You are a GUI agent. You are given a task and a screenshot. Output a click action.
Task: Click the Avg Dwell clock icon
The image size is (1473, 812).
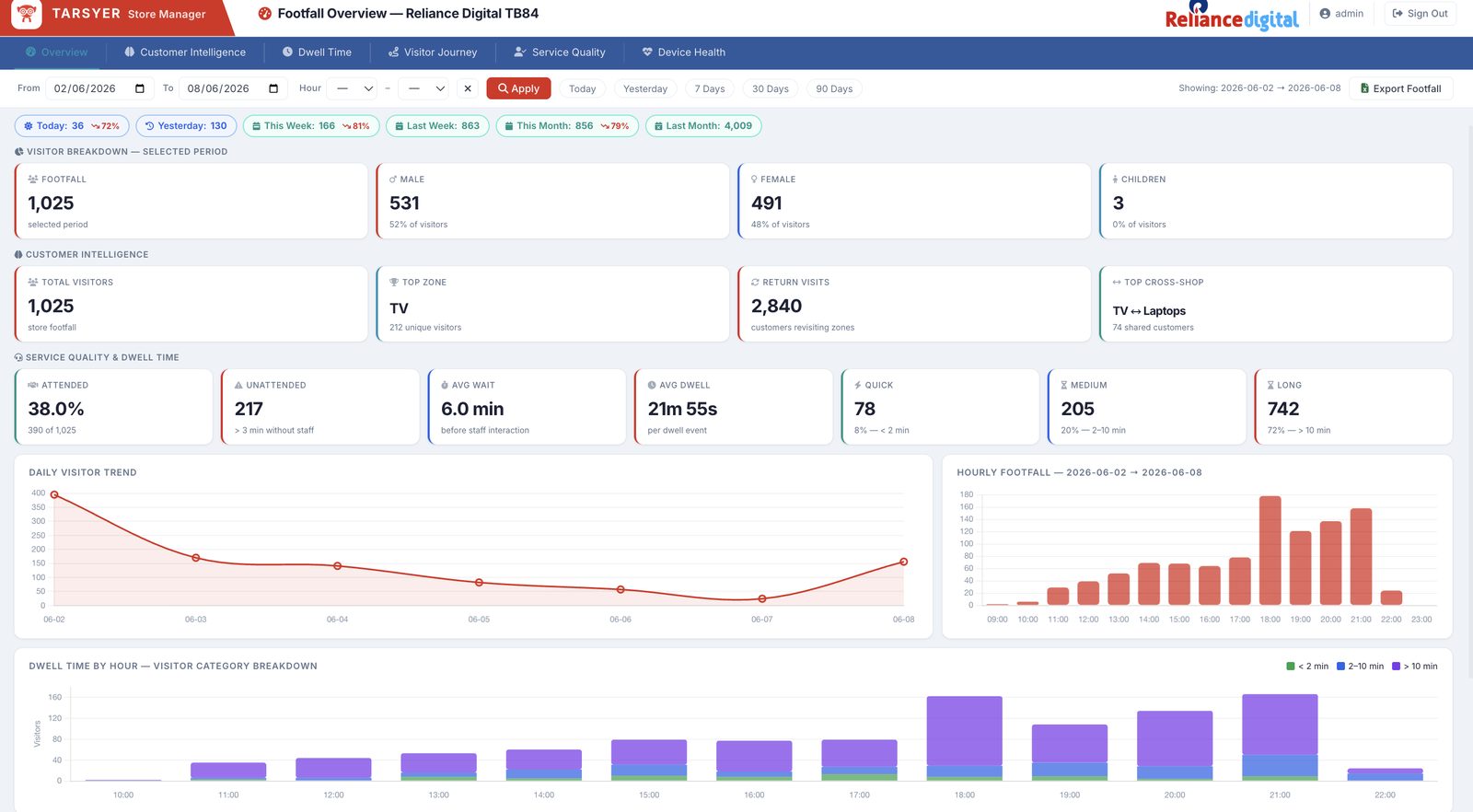click(x=652, y=386)
